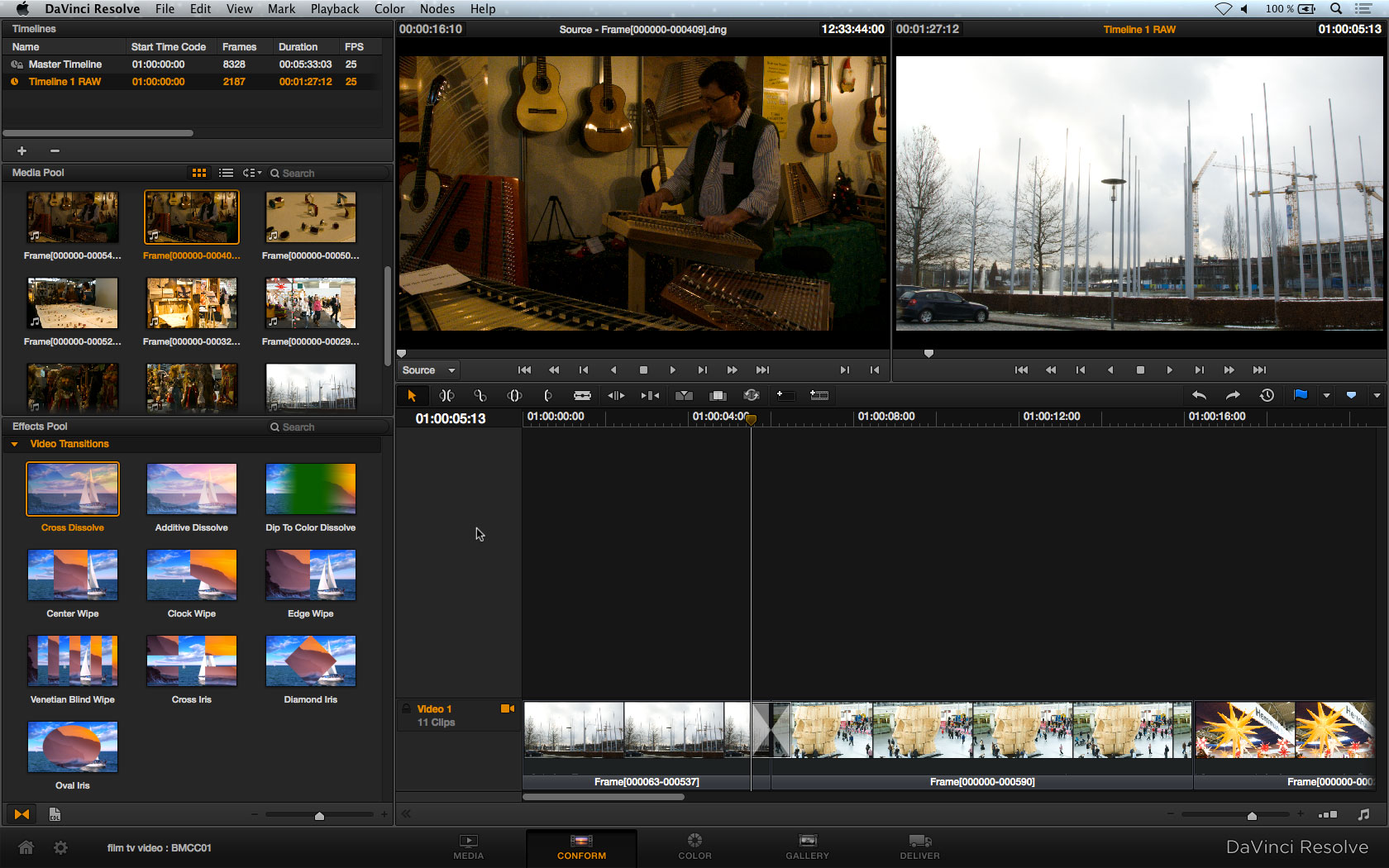Open the history clock icon
Viewport: 1389px width, 868px height.
(x=1267, y=395)
